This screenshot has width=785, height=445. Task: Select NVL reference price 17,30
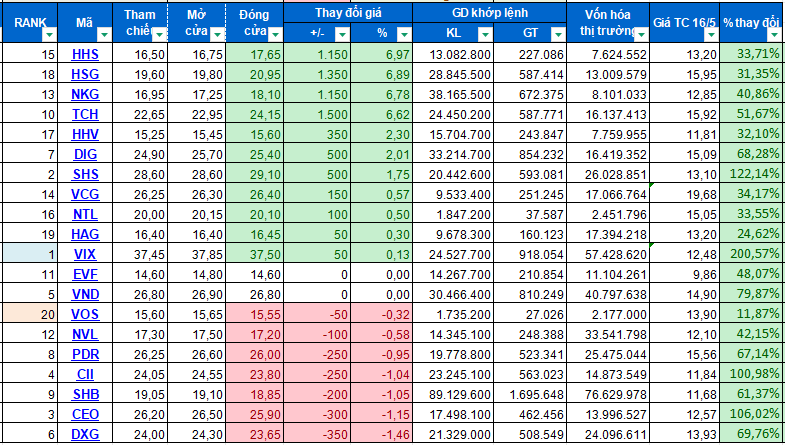tap(140, 334)
